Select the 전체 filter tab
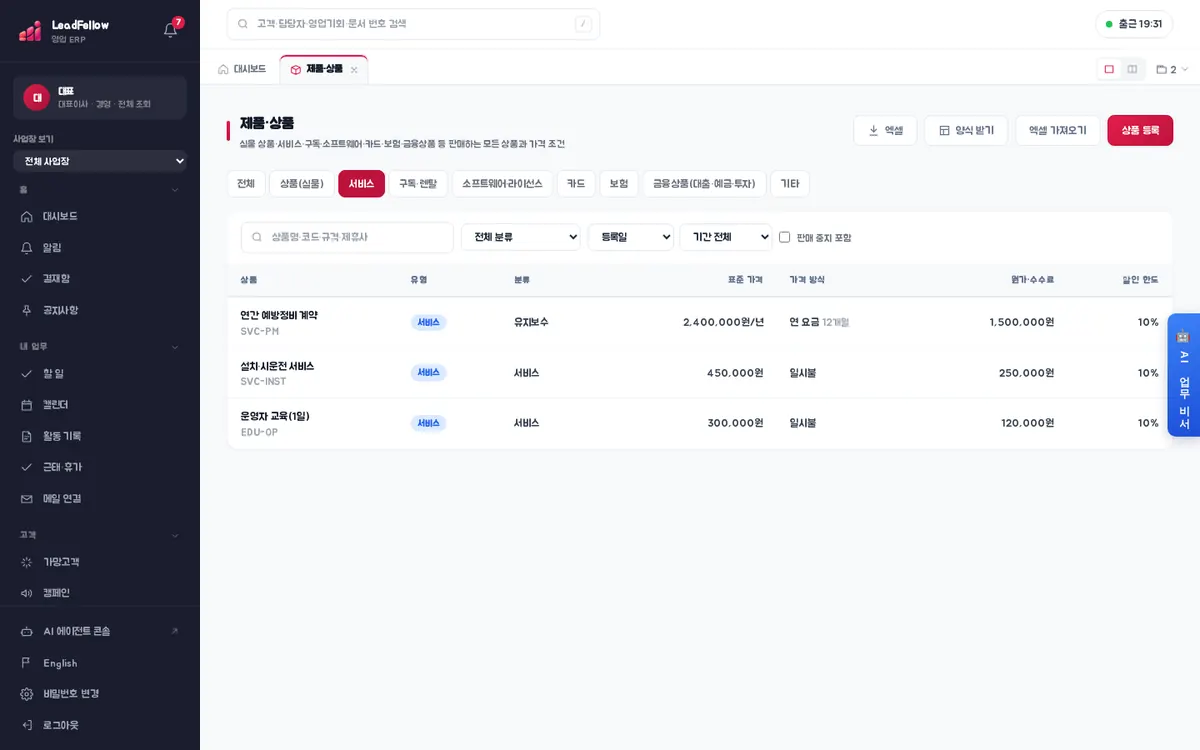Viewport: 1200px width, 750px height. pos(246,184)
